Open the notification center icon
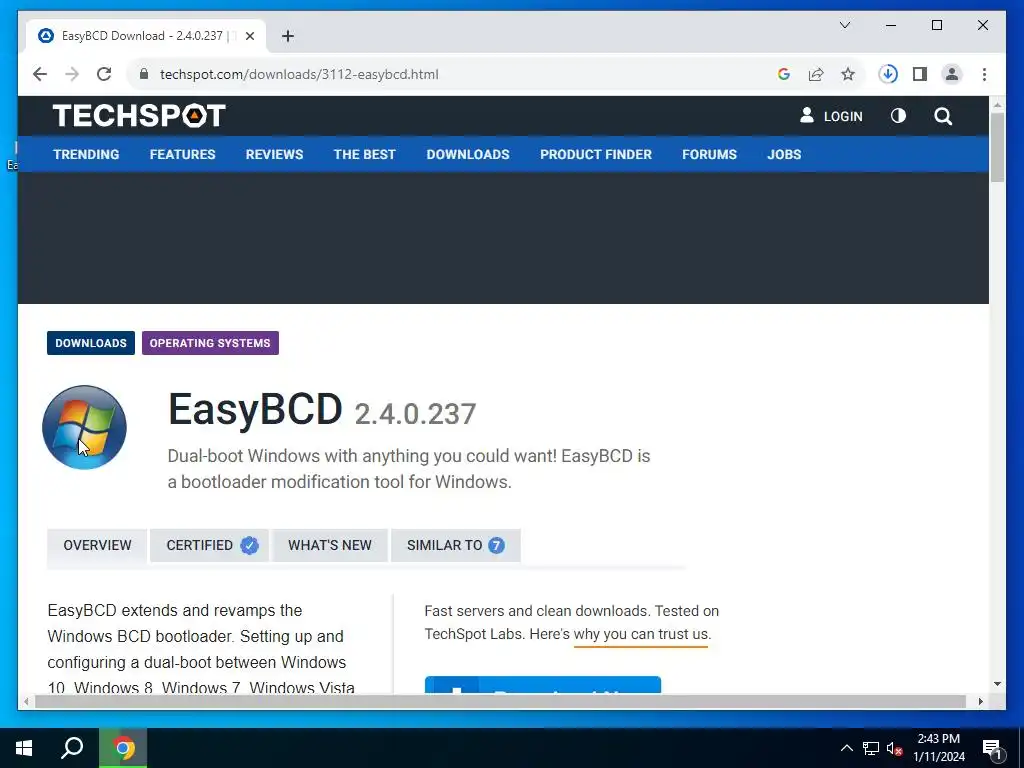 [992, 749]
